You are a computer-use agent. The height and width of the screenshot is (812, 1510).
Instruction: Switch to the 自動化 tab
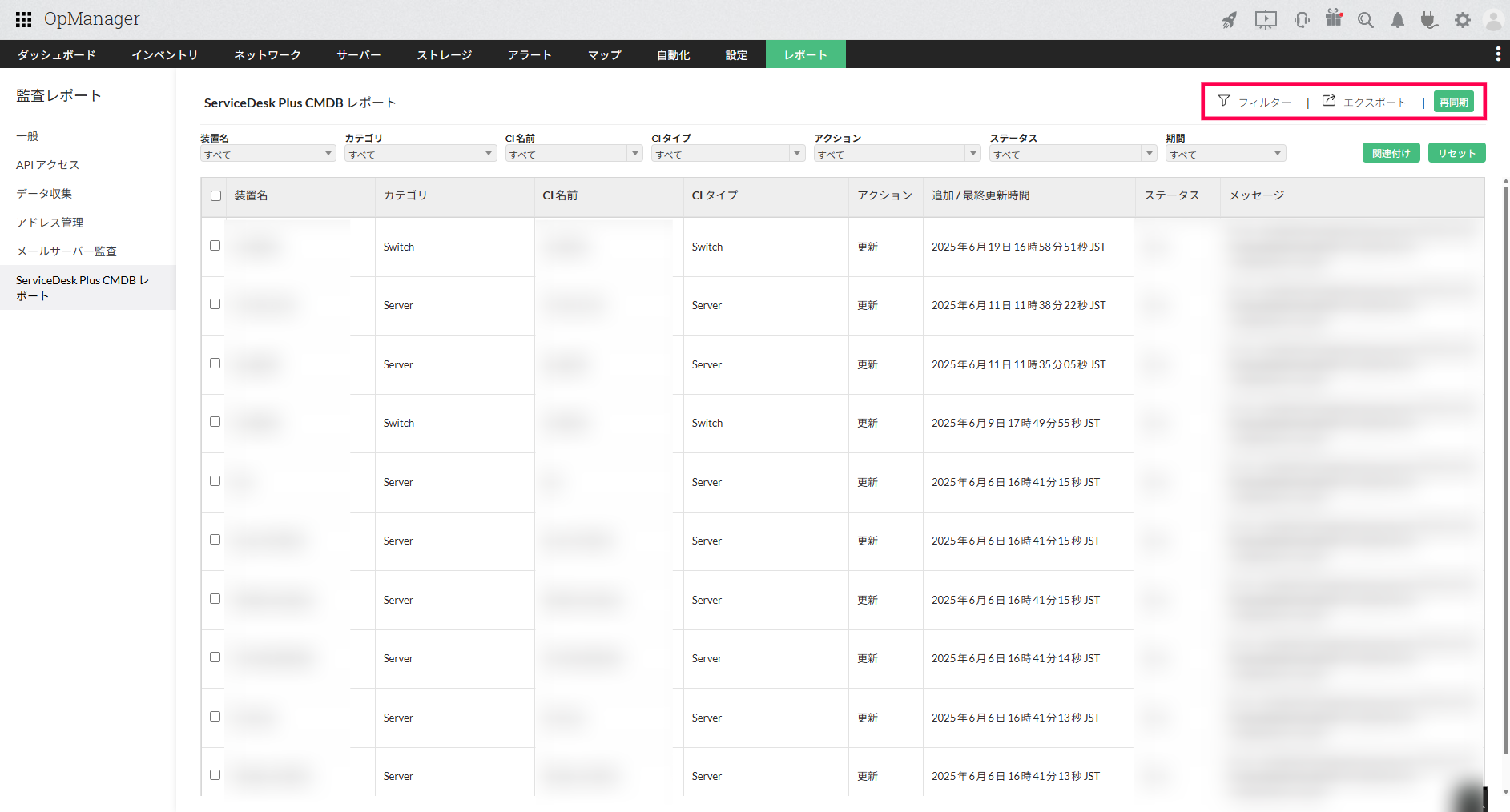pos(674,54)
